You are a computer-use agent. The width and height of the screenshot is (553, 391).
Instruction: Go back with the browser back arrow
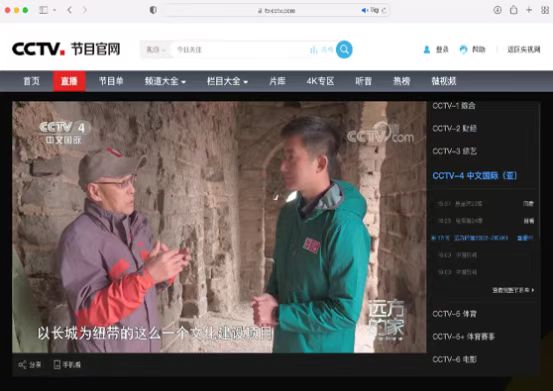pos(69,10)
